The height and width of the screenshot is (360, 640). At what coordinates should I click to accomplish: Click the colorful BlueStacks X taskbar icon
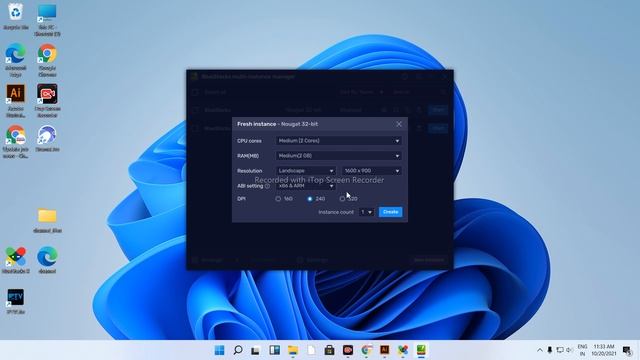403,350
